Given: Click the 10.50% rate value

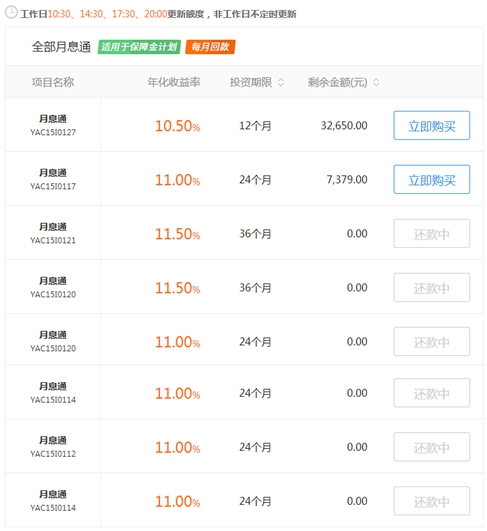Looking at the screenshot, I should 177,126.
